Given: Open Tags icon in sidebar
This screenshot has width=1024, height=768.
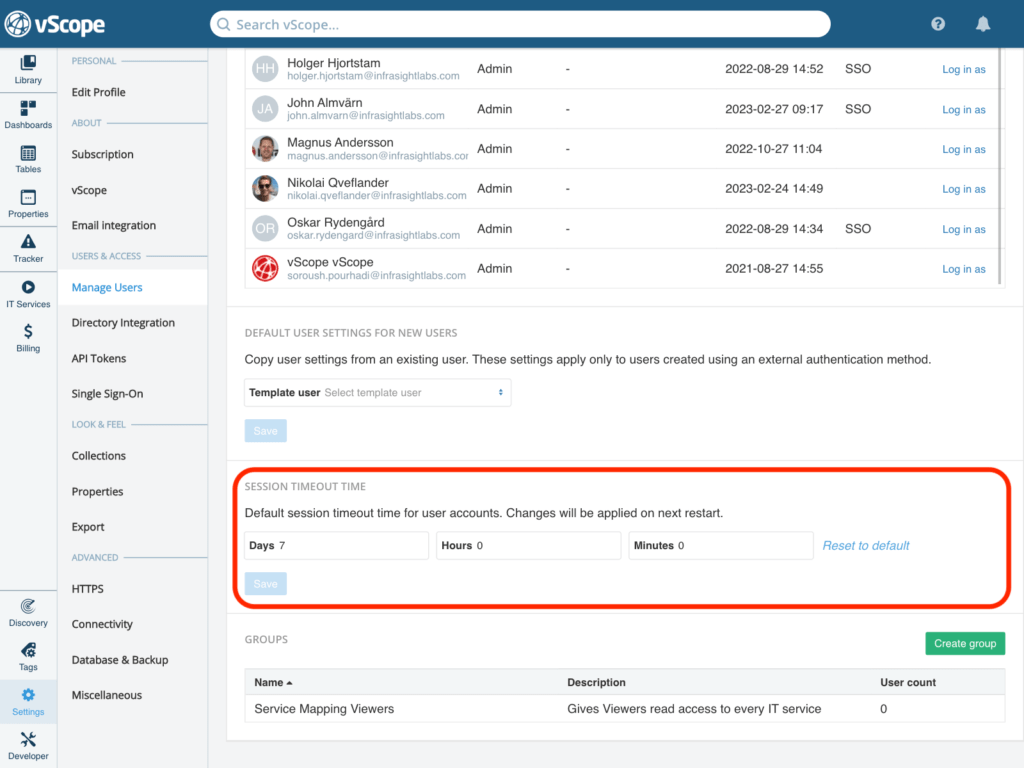Looking at the screenshot, I should click(28, 650).
